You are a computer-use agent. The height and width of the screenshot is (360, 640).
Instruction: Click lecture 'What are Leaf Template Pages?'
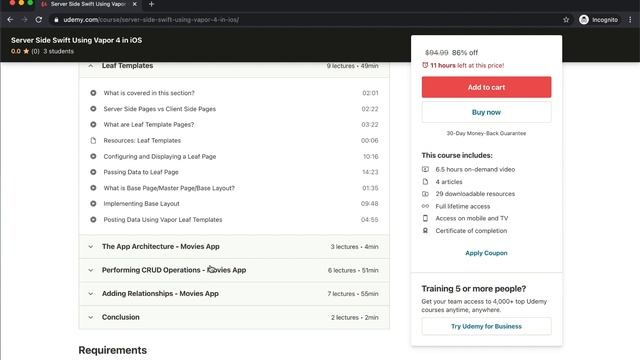[149, 124]
